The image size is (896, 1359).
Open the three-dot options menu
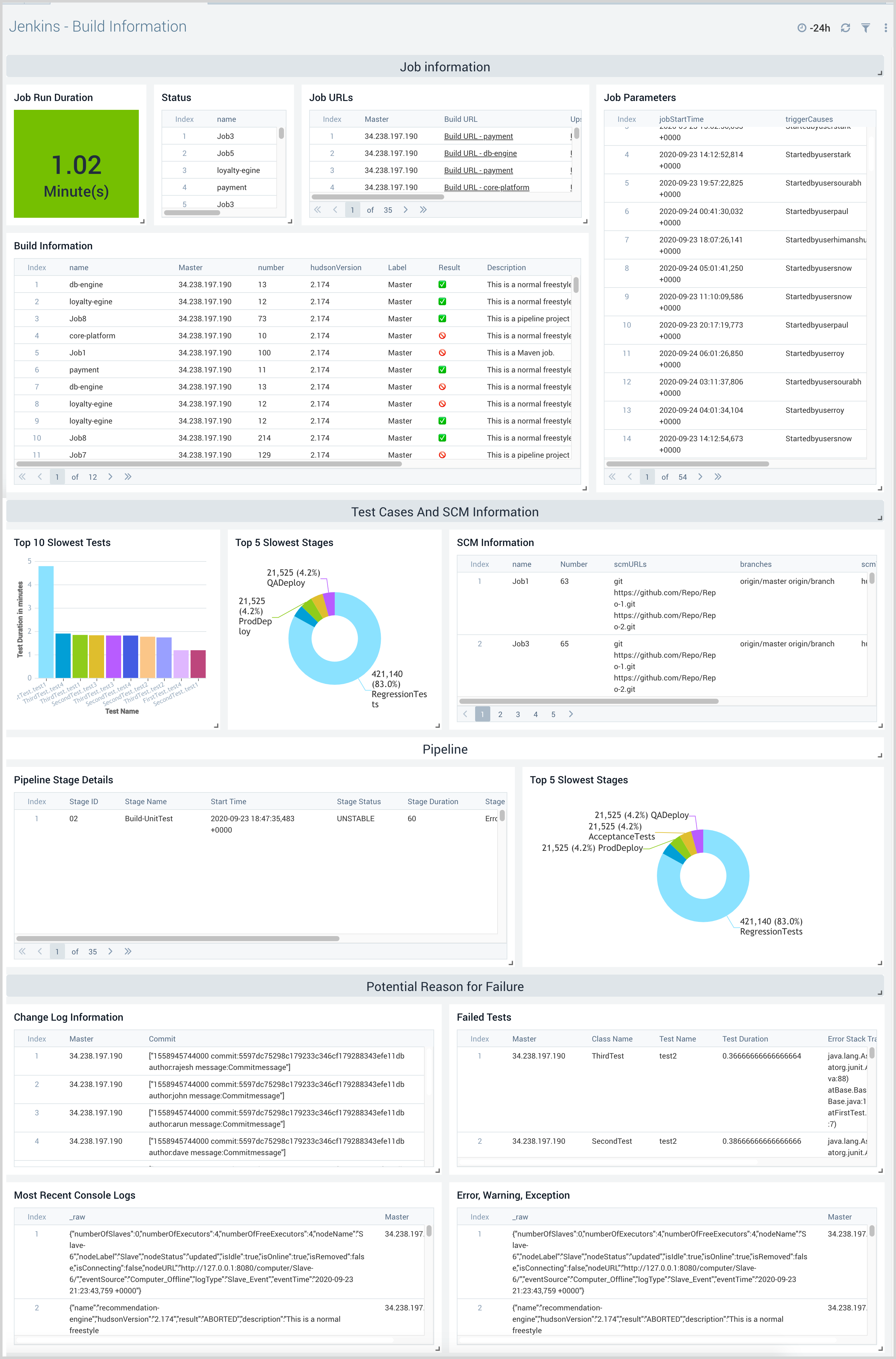(x=885, y=28)
